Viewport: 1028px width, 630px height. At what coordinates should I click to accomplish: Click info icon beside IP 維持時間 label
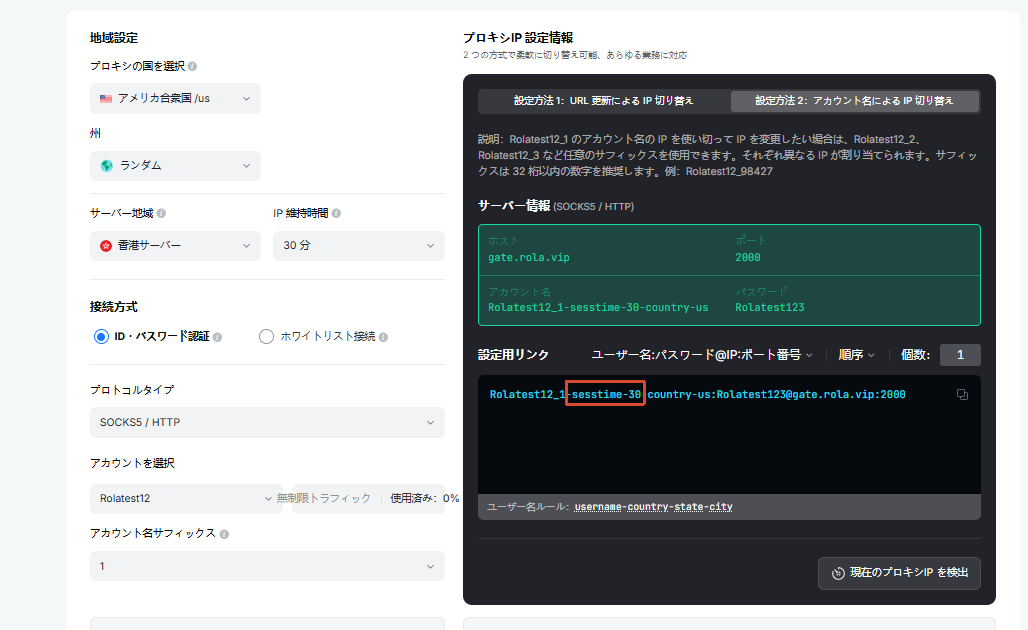336,213
